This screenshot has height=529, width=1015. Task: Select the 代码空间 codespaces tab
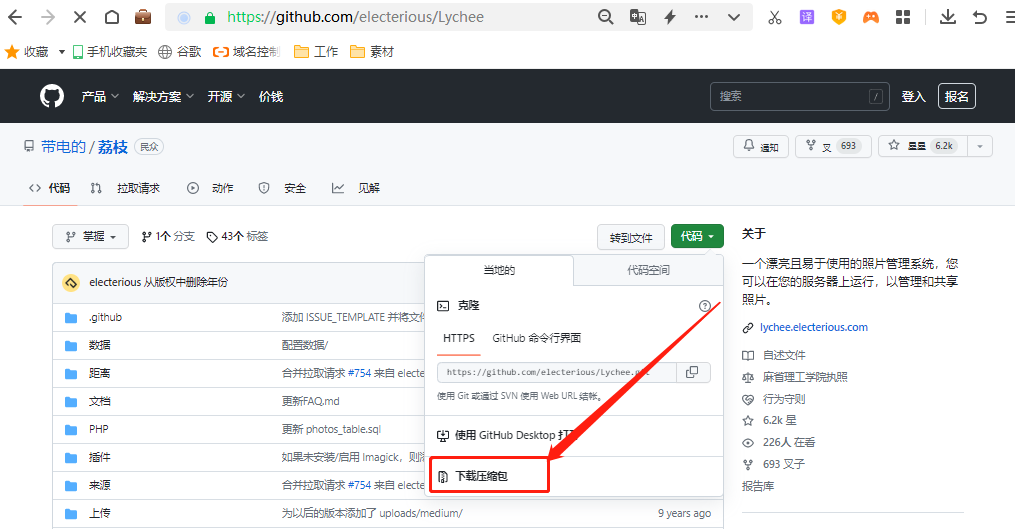[x=648, y=270]
